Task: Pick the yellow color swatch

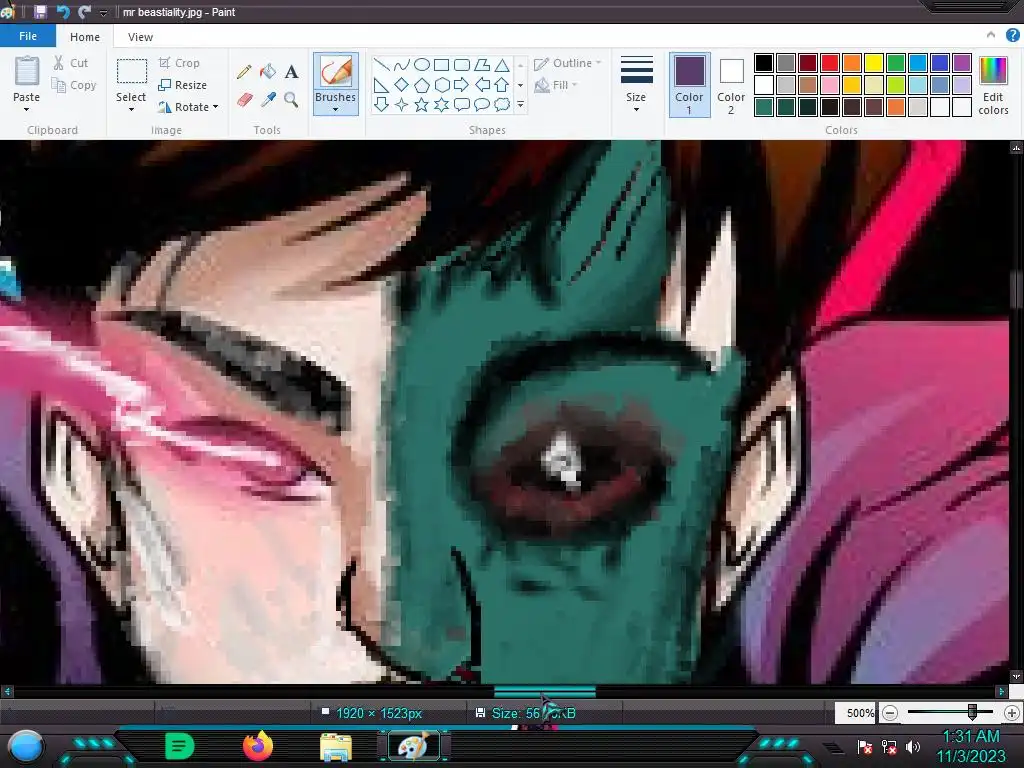Action: 874,63
